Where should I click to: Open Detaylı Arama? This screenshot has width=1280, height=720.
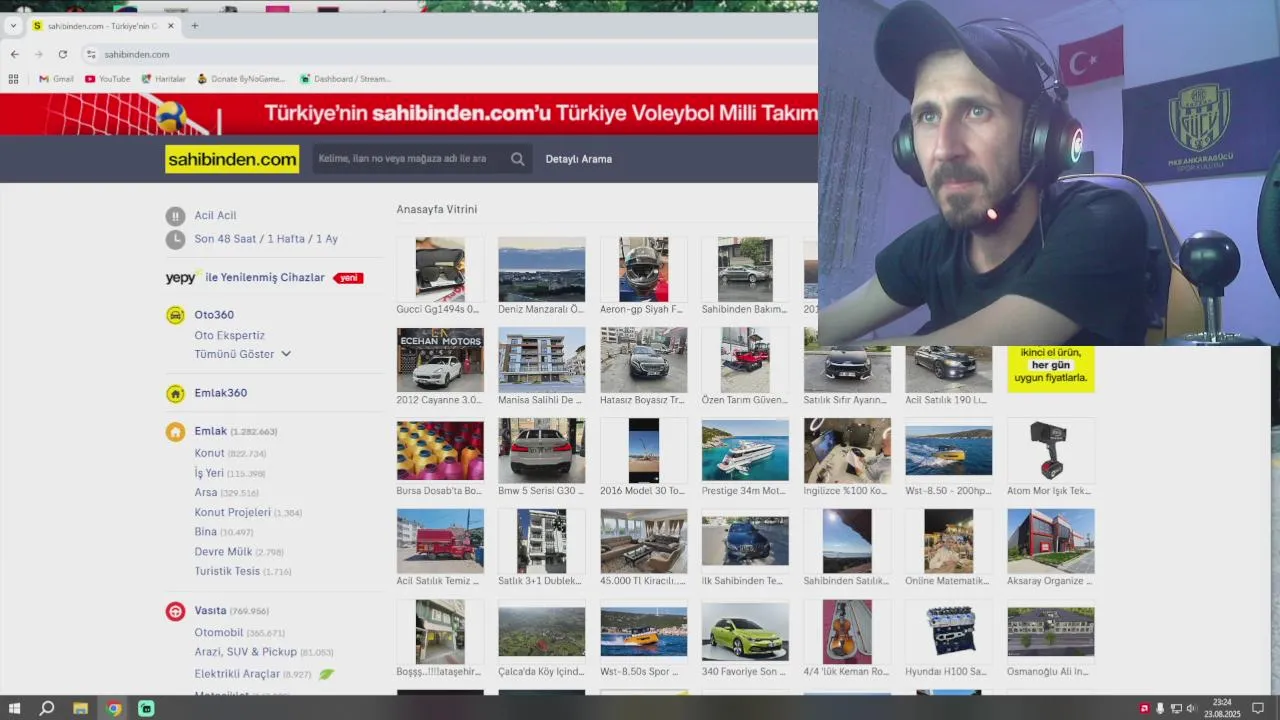pos(578,159)
